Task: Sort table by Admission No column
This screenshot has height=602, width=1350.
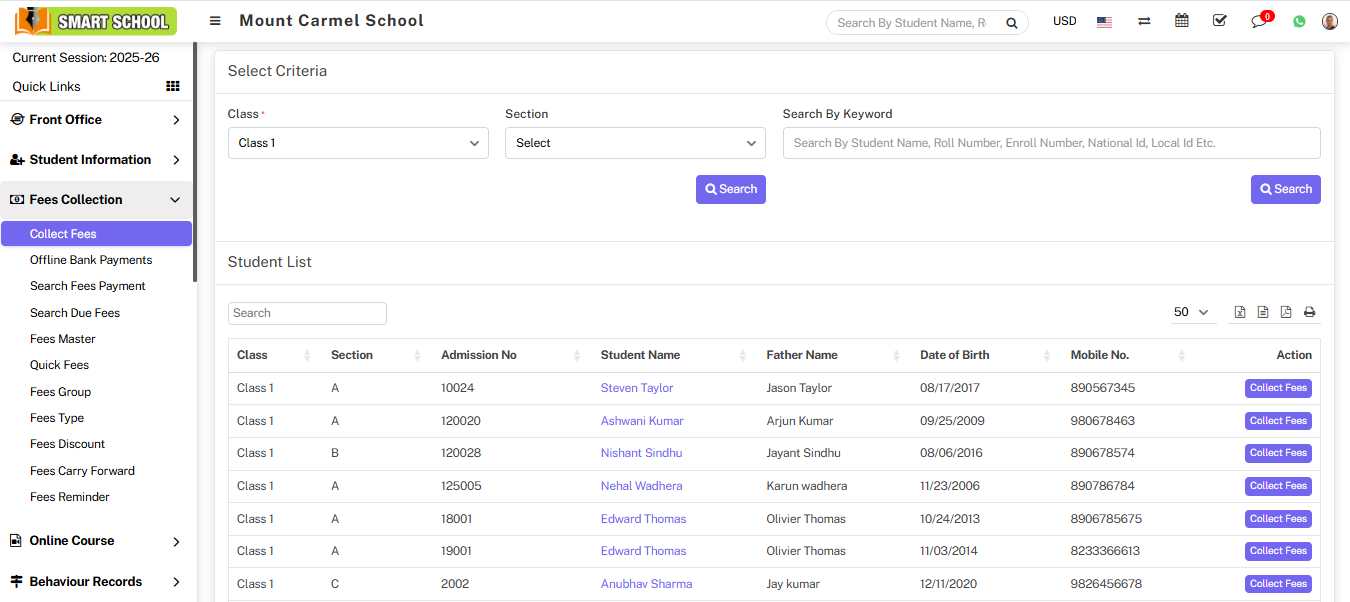Action: coord(510,355)
